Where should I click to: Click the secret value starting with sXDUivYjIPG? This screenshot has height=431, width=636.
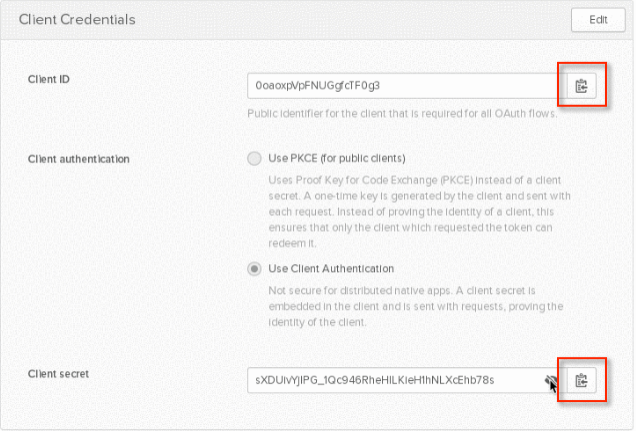[375, 380]
